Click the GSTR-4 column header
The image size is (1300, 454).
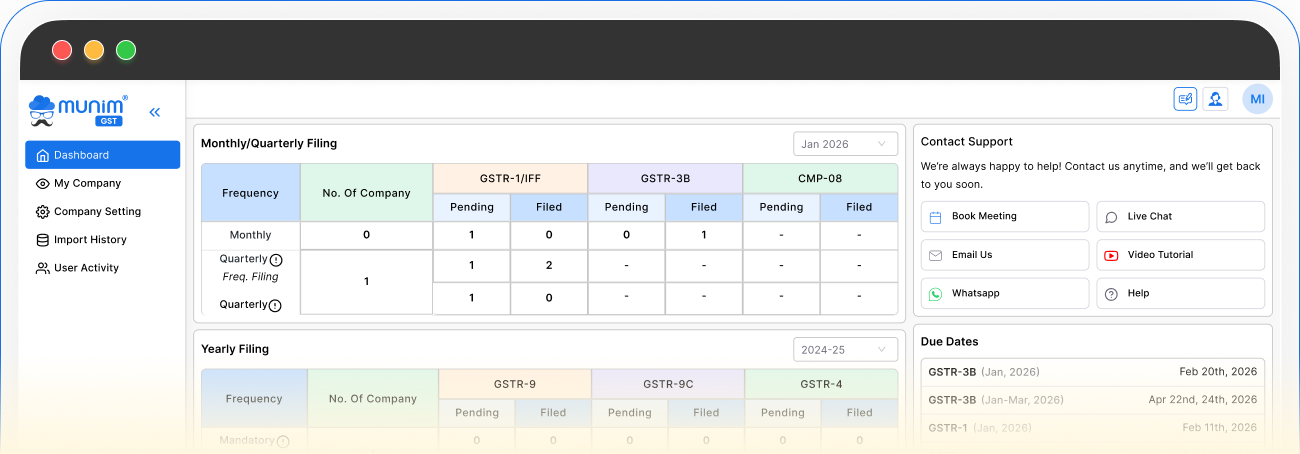[x=821, y=384]
